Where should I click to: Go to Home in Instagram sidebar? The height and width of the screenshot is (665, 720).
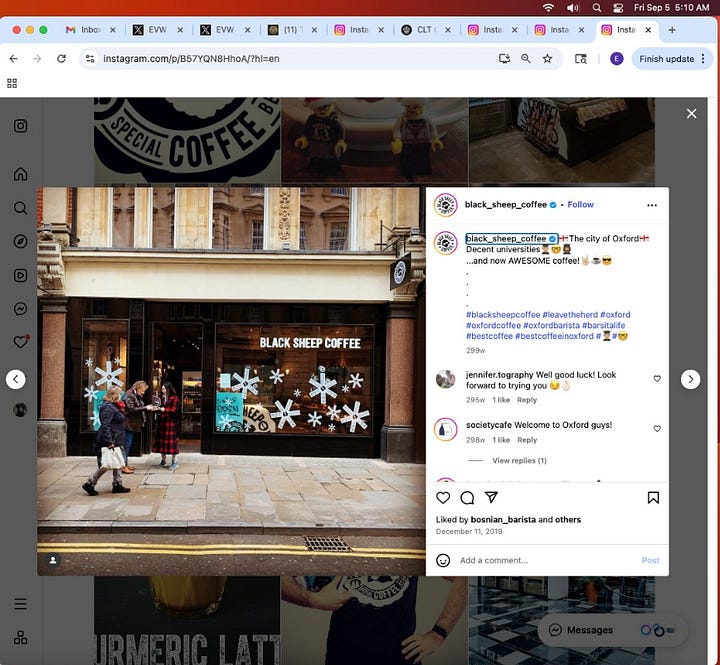pos(20,174)
